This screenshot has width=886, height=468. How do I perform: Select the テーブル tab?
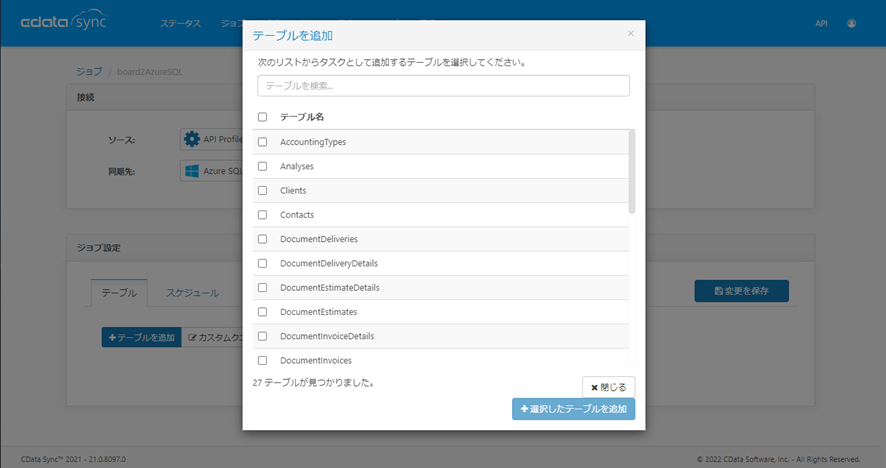pos(120,293)
